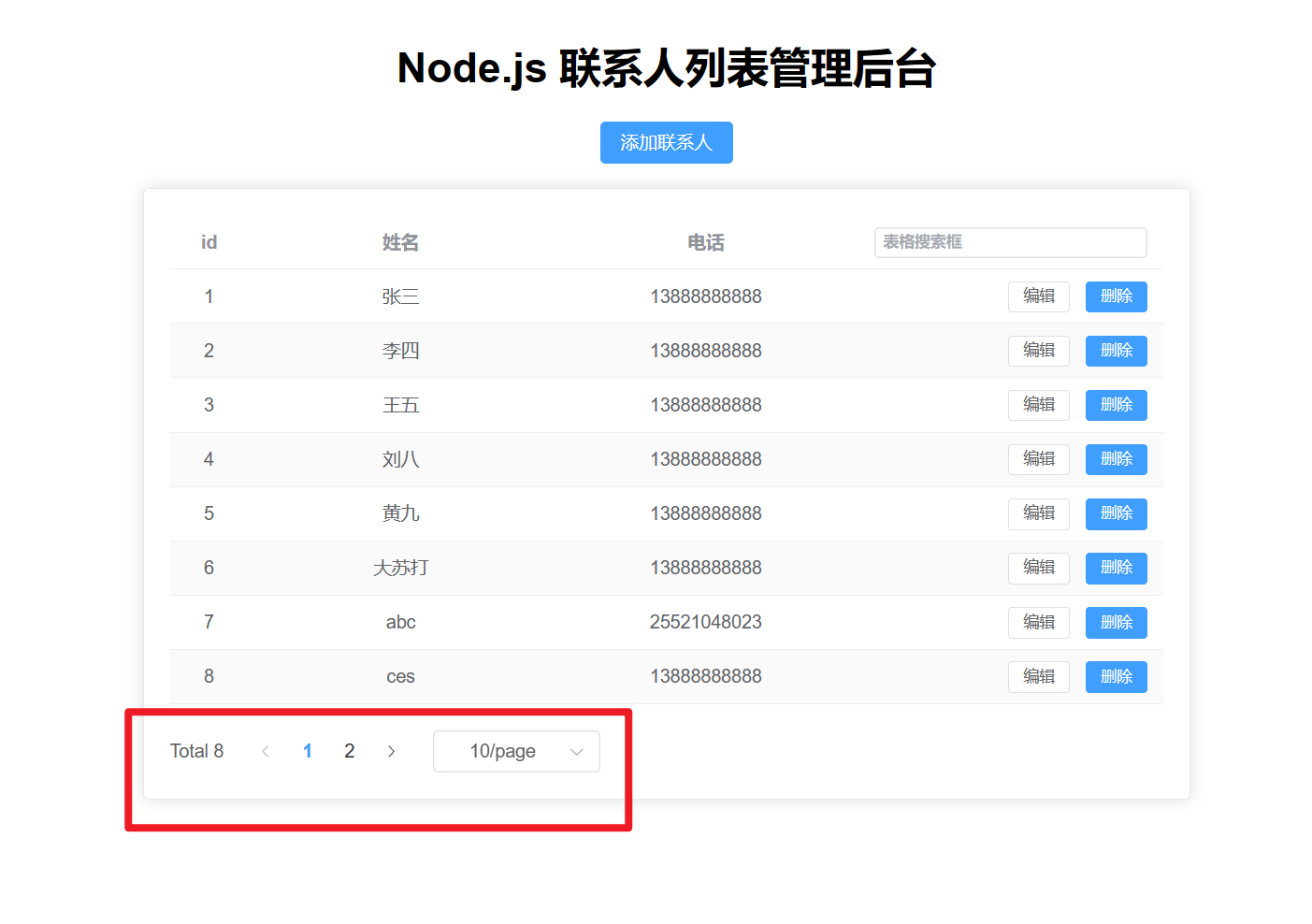Go to next page arrow
Image resolution: width=1312 pixels, height=924 pixels.
tap(391, 751)
